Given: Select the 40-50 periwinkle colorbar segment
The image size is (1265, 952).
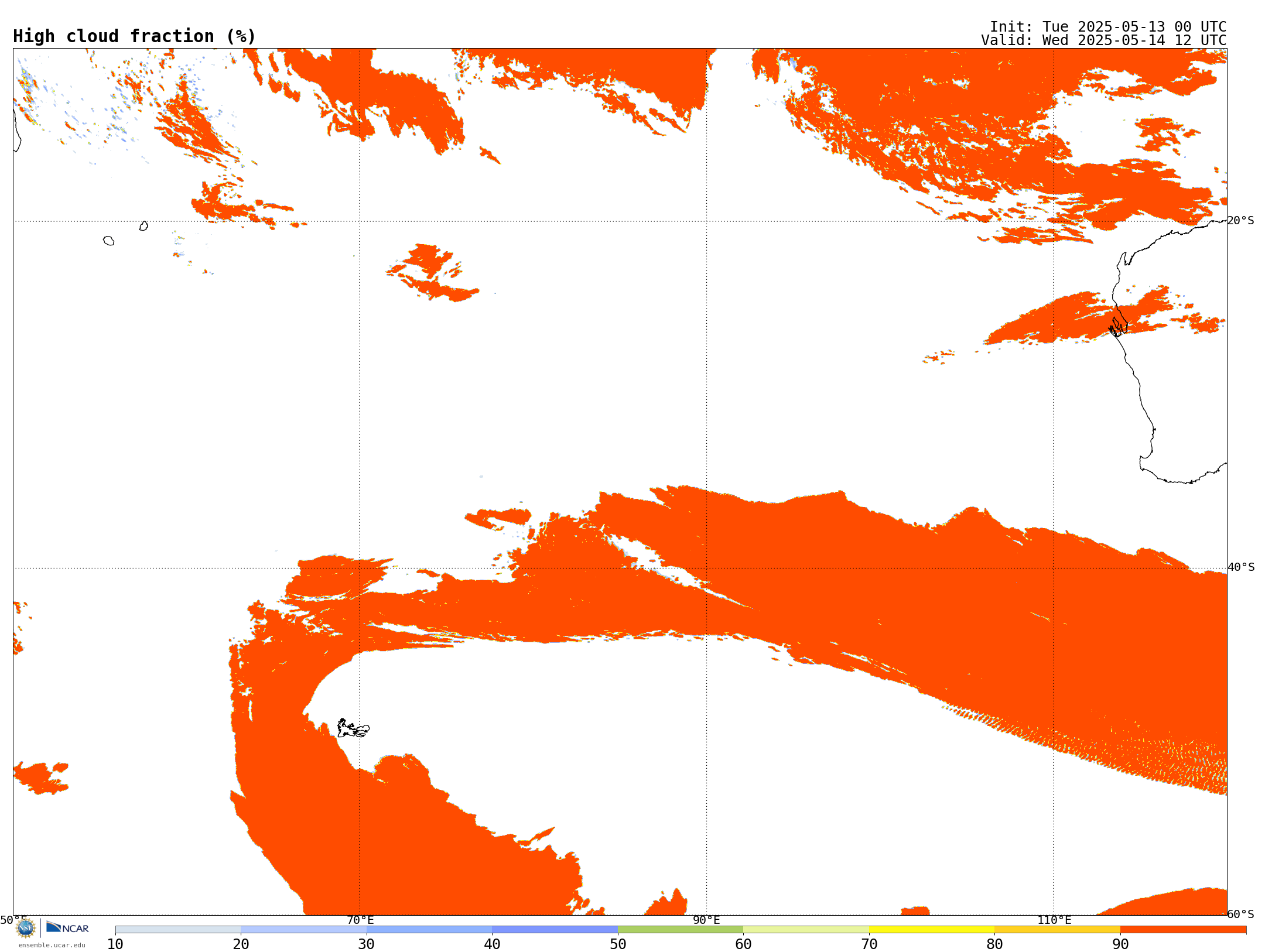Looking at the screenshot, I should click(555, 930).
